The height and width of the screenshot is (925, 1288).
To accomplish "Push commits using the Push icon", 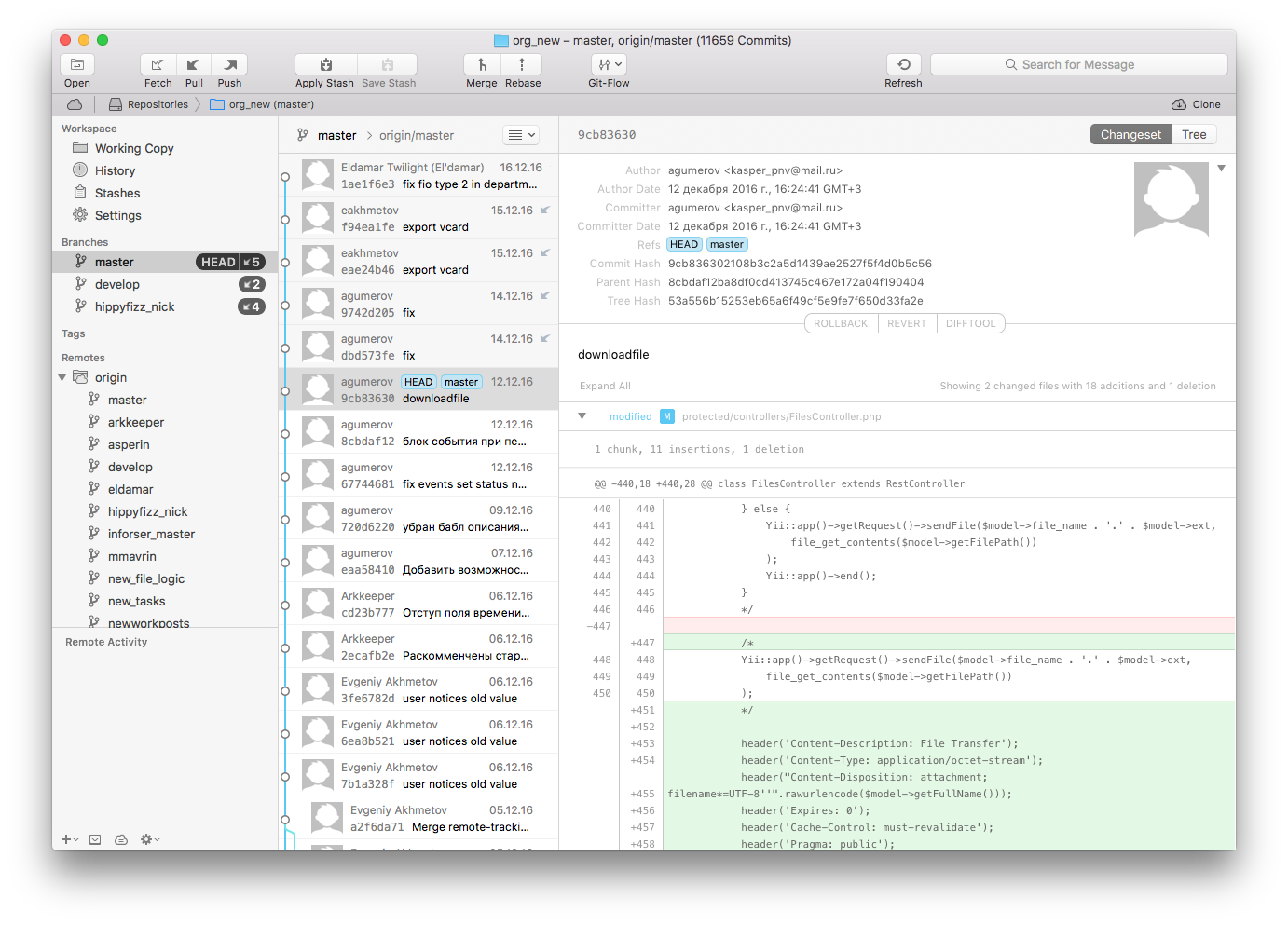I will 229,64.
